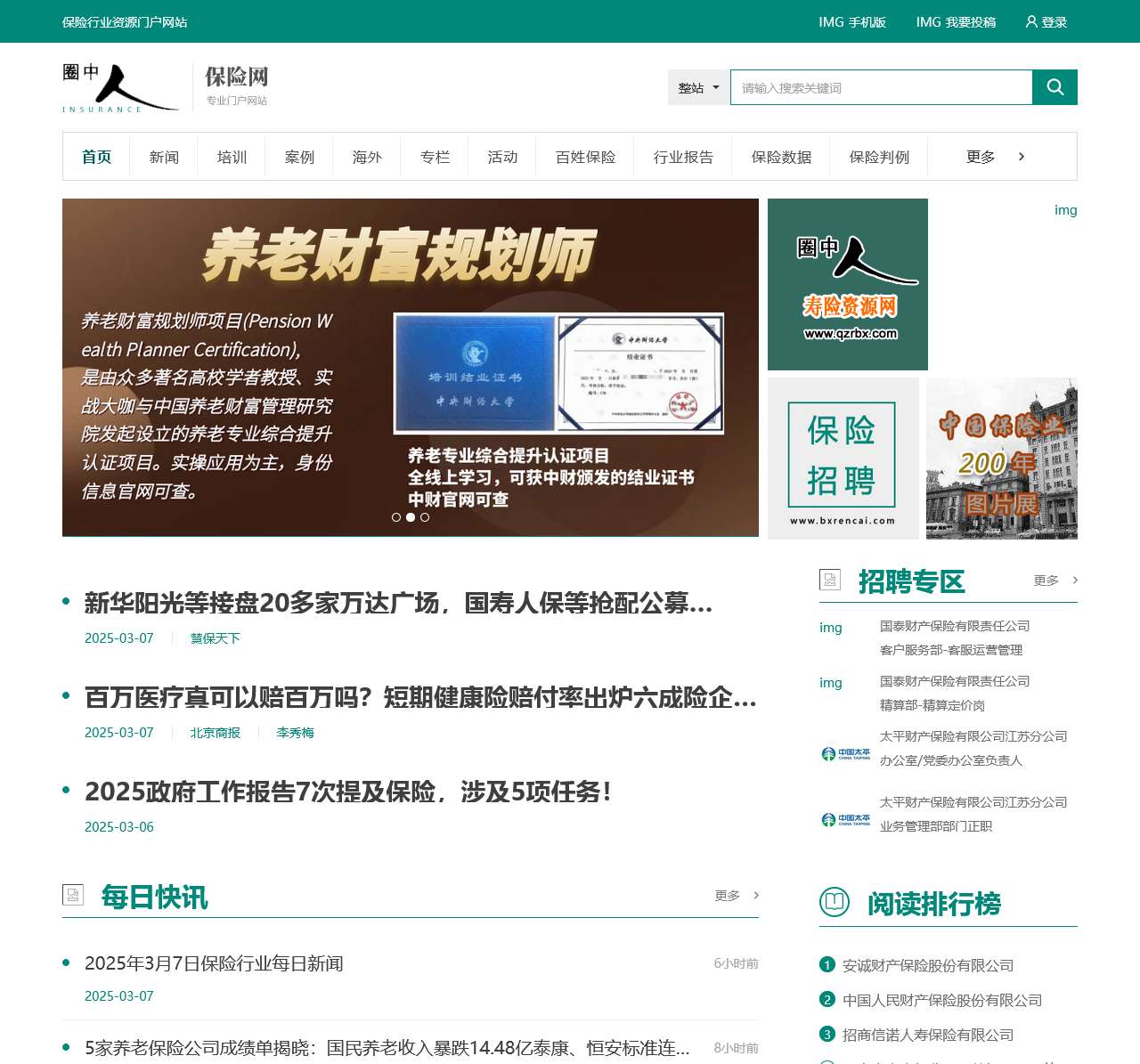Click the chevron next to 招聘专区 更多
1140x1064 pixels.
(1074, 580)
